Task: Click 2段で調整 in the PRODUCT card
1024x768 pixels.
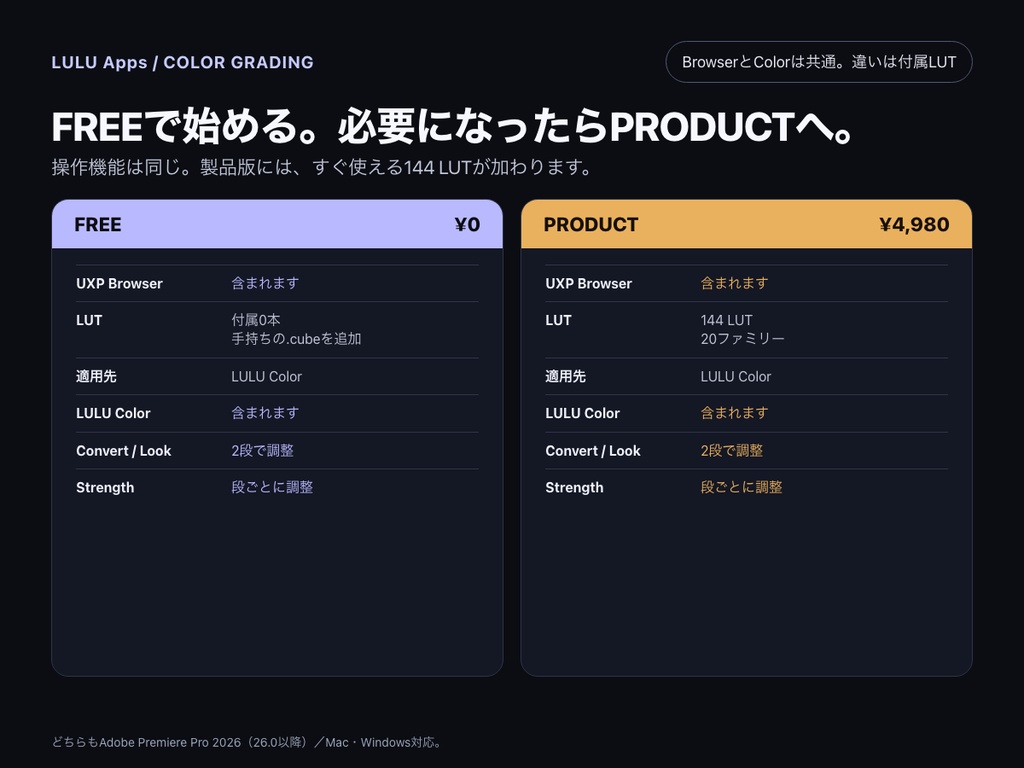Action: click(732, 451)
